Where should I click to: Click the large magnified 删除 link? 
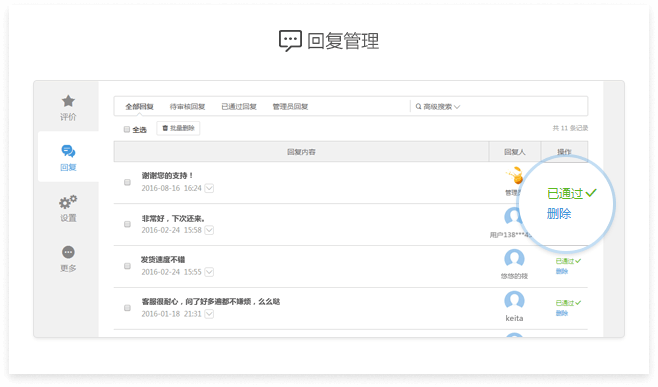pyautogui.click(x=559, y=214)
